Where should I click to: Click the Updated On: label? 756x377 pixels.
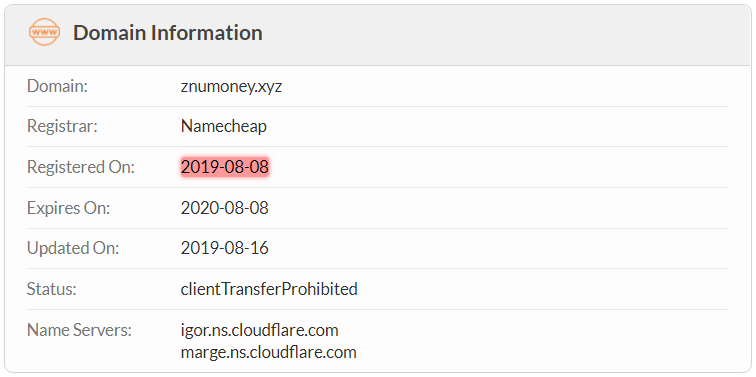point(73,248)
